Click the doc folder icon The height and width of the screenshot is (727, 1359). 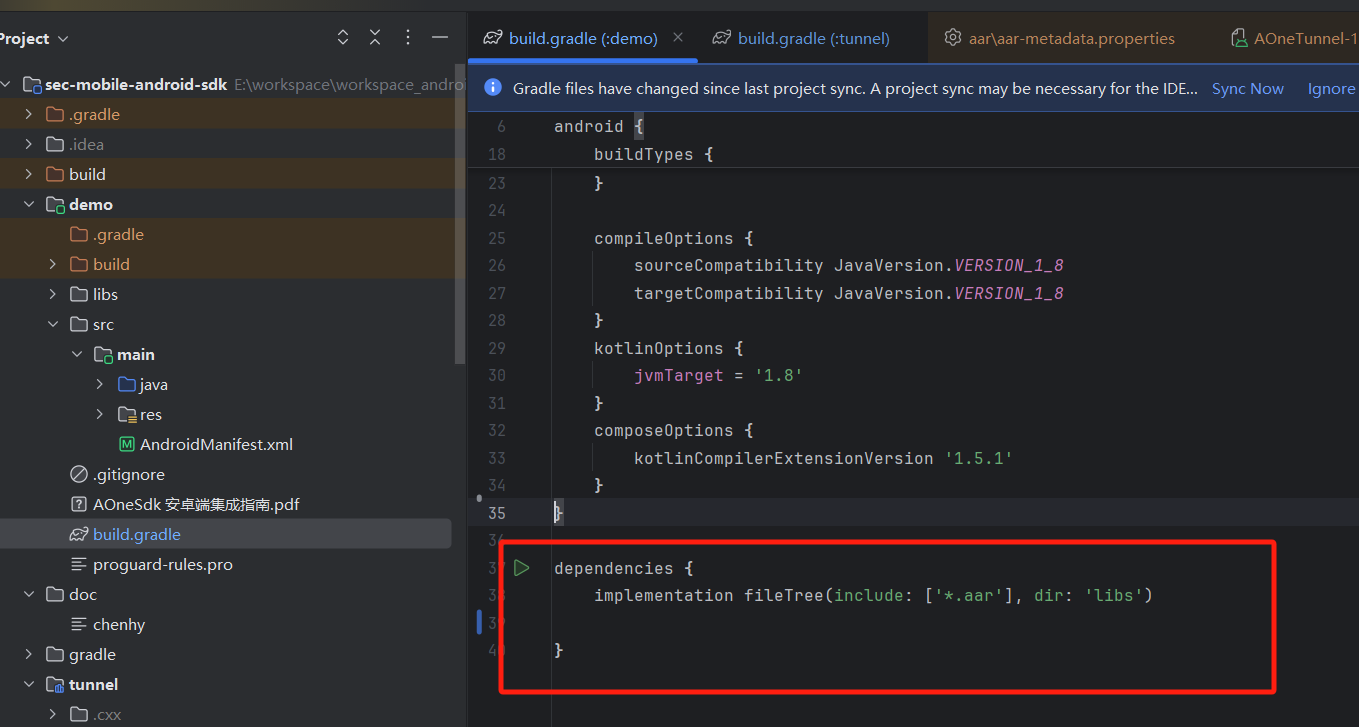coord(56,595)
